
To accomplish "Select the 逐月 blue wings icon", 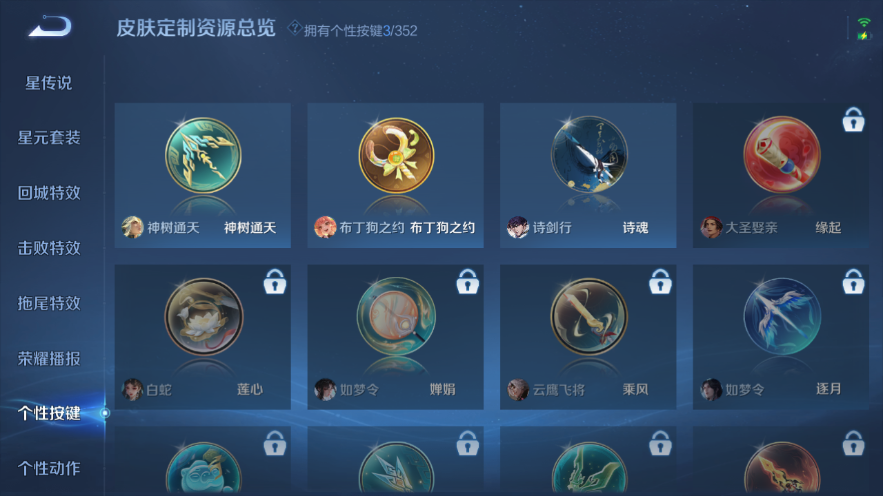I will [x=782, y=316].
